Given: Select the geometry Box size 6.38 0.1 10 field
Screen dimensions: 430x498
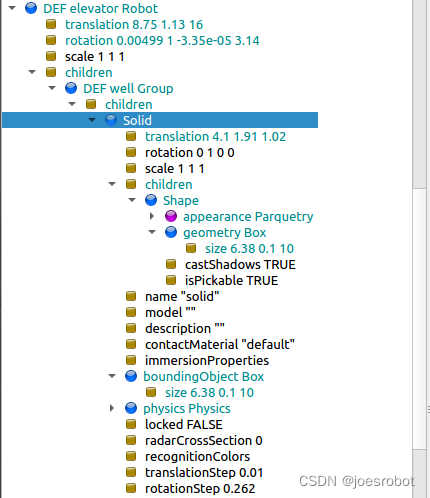Looking at the screenshot, I should point(249,248).
